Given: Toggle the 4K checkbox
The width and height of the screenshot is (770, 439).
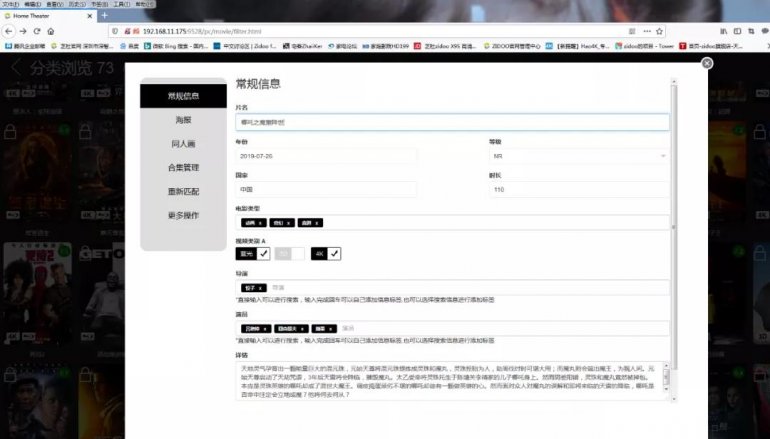Looking at the screenshot, I should 335,254.
